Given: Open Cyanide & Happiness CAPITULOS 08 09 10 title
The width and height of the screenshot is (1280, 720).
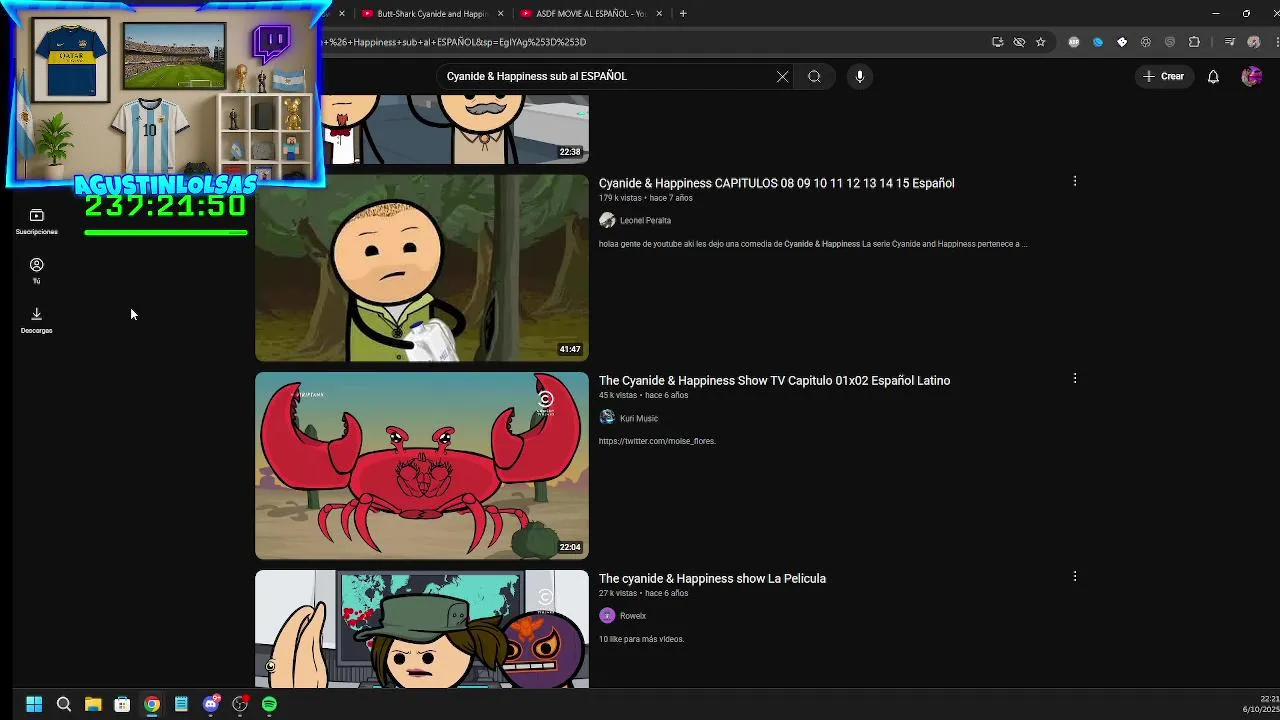Looking at the screenshot, I should pyautogui.click(x=776, y=183).
